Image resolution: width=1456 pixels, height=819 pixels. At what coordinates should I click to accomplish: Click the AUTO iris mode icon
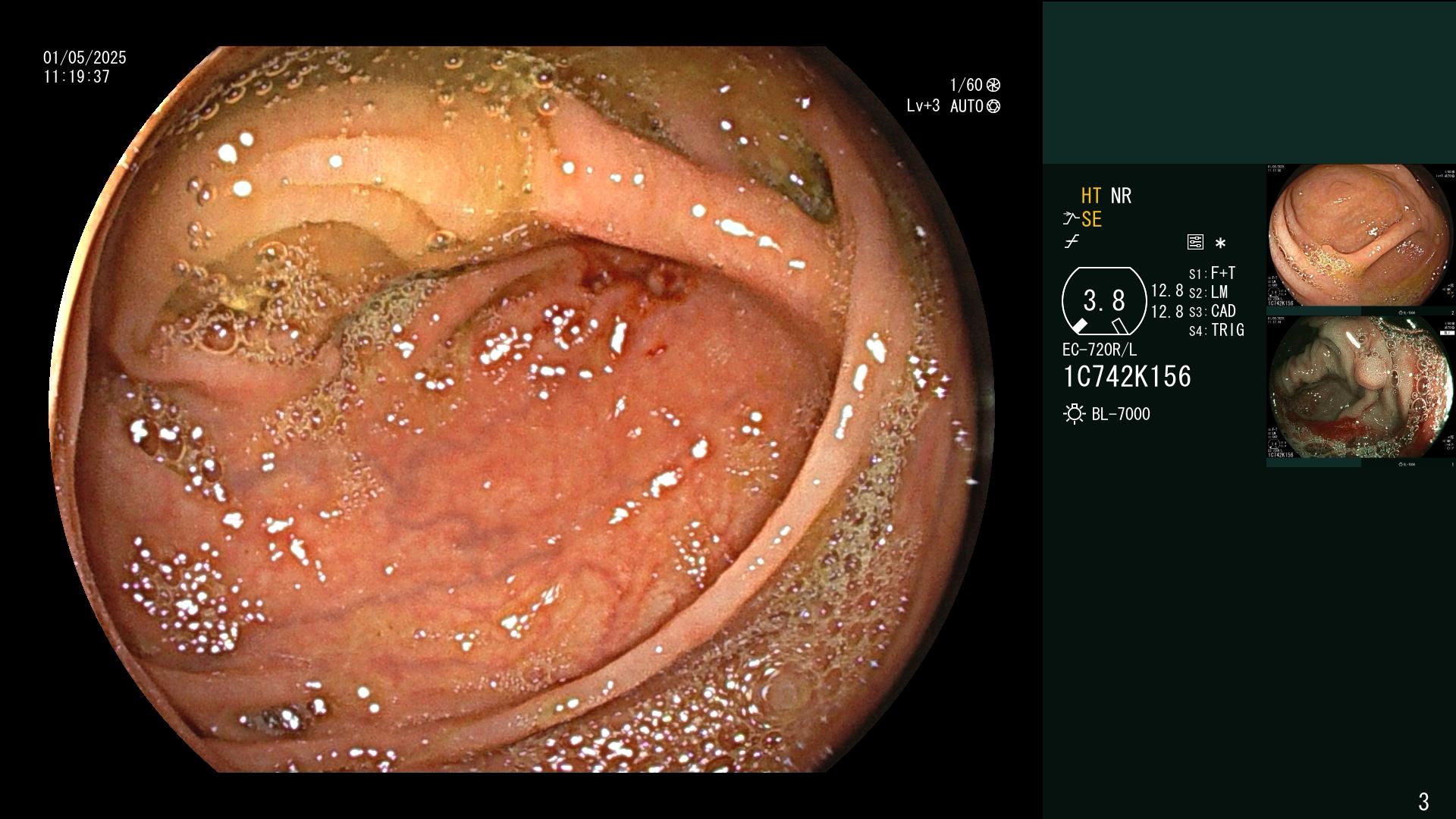(993, 106)
